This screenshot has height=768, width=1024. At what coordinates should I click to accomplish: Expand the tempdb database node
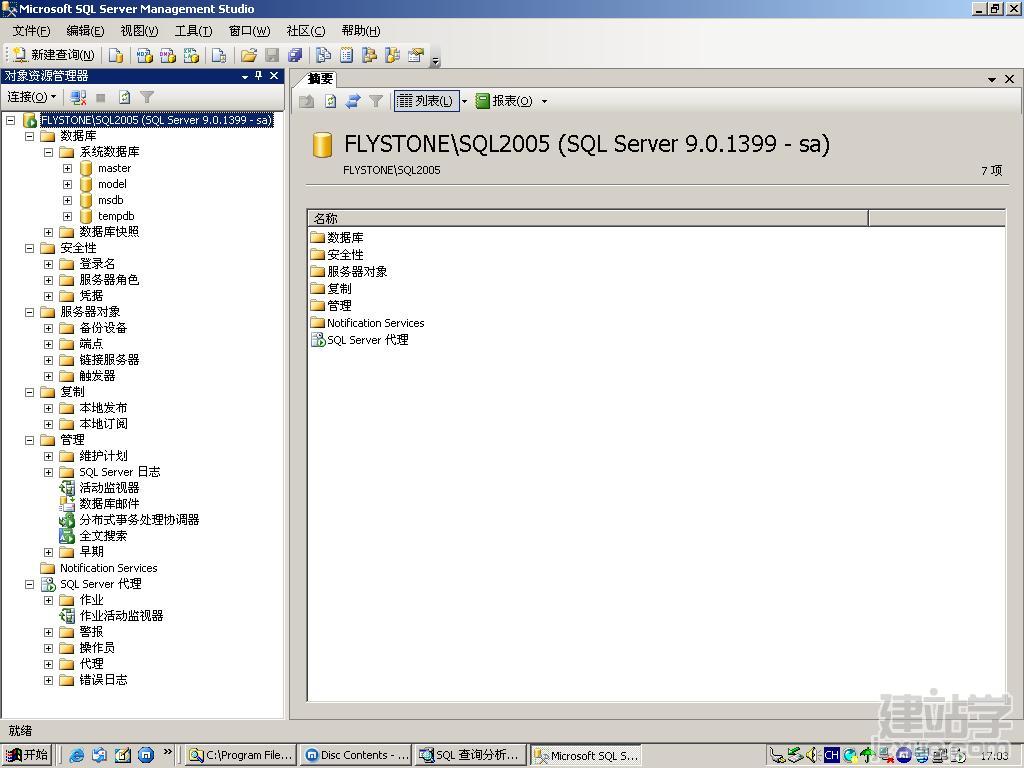(67, 216)
